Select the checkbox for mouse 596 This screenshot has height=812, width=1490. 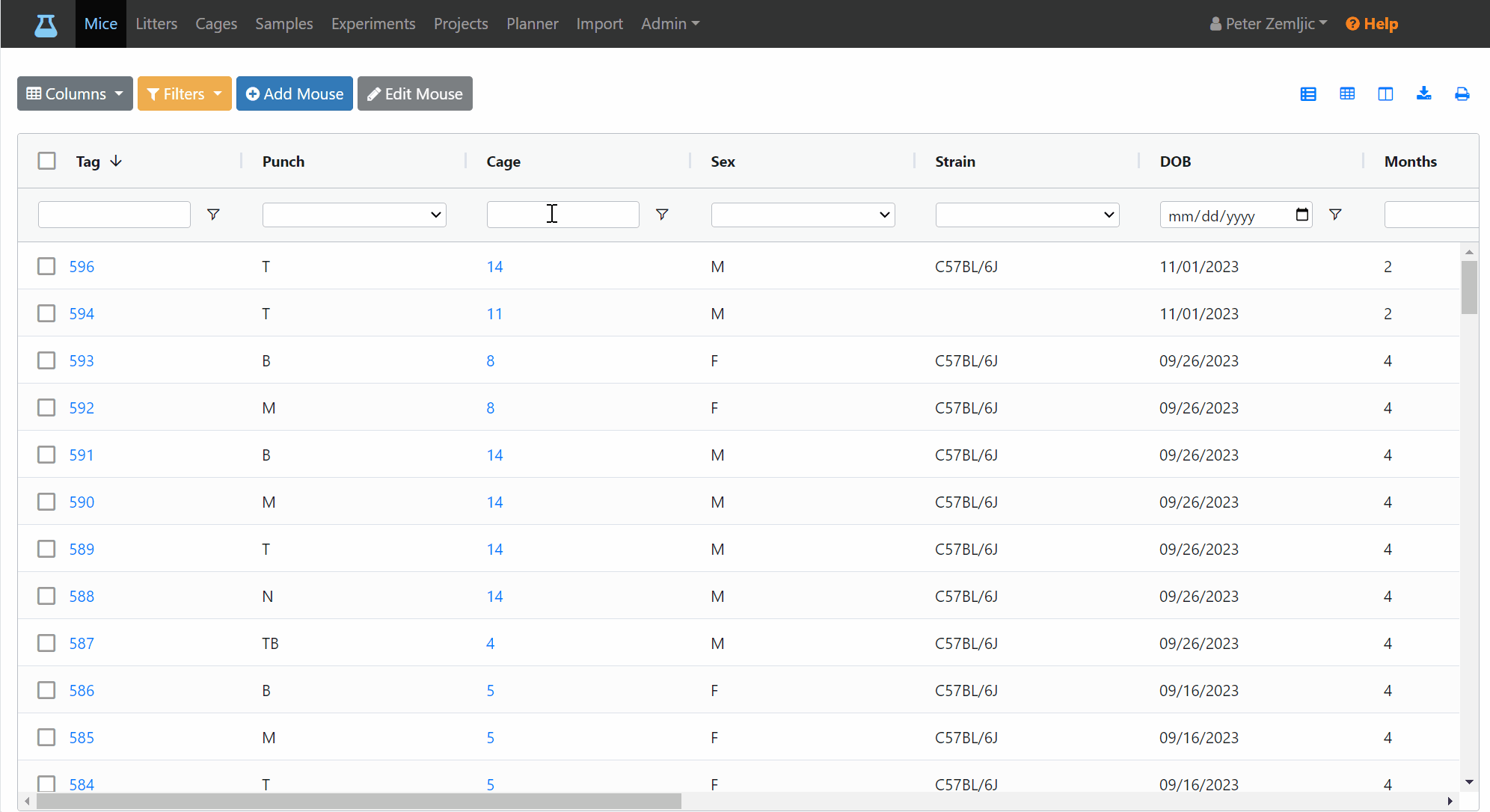click(46, 266)
